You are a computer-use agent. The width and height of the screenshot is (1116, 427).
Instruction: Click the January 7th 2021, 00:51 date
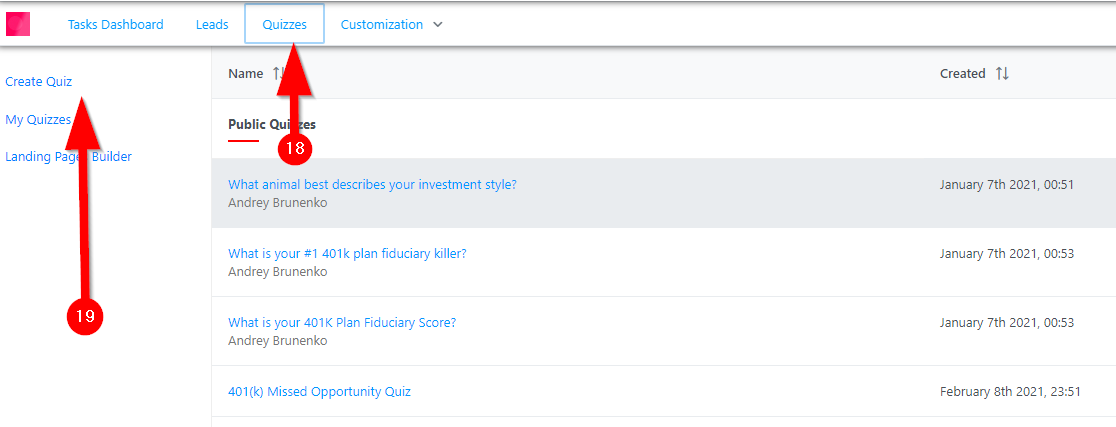click(1006, 184)
